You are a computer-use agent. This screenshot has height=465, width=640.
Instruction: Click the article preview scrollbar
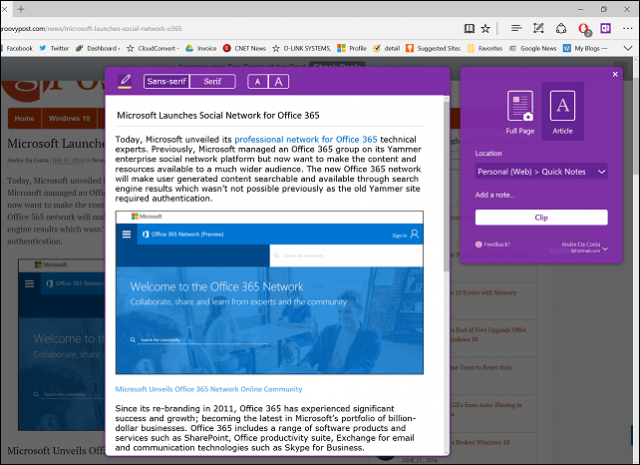pos(447,184)
